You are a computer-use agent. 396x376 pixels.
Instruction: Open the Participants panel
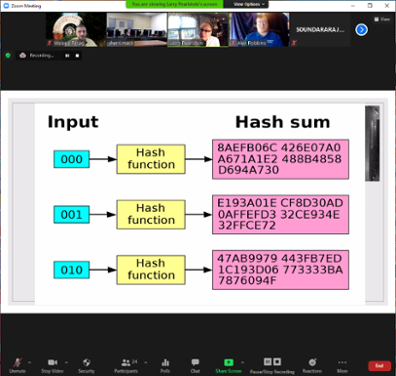coord(126,365)
